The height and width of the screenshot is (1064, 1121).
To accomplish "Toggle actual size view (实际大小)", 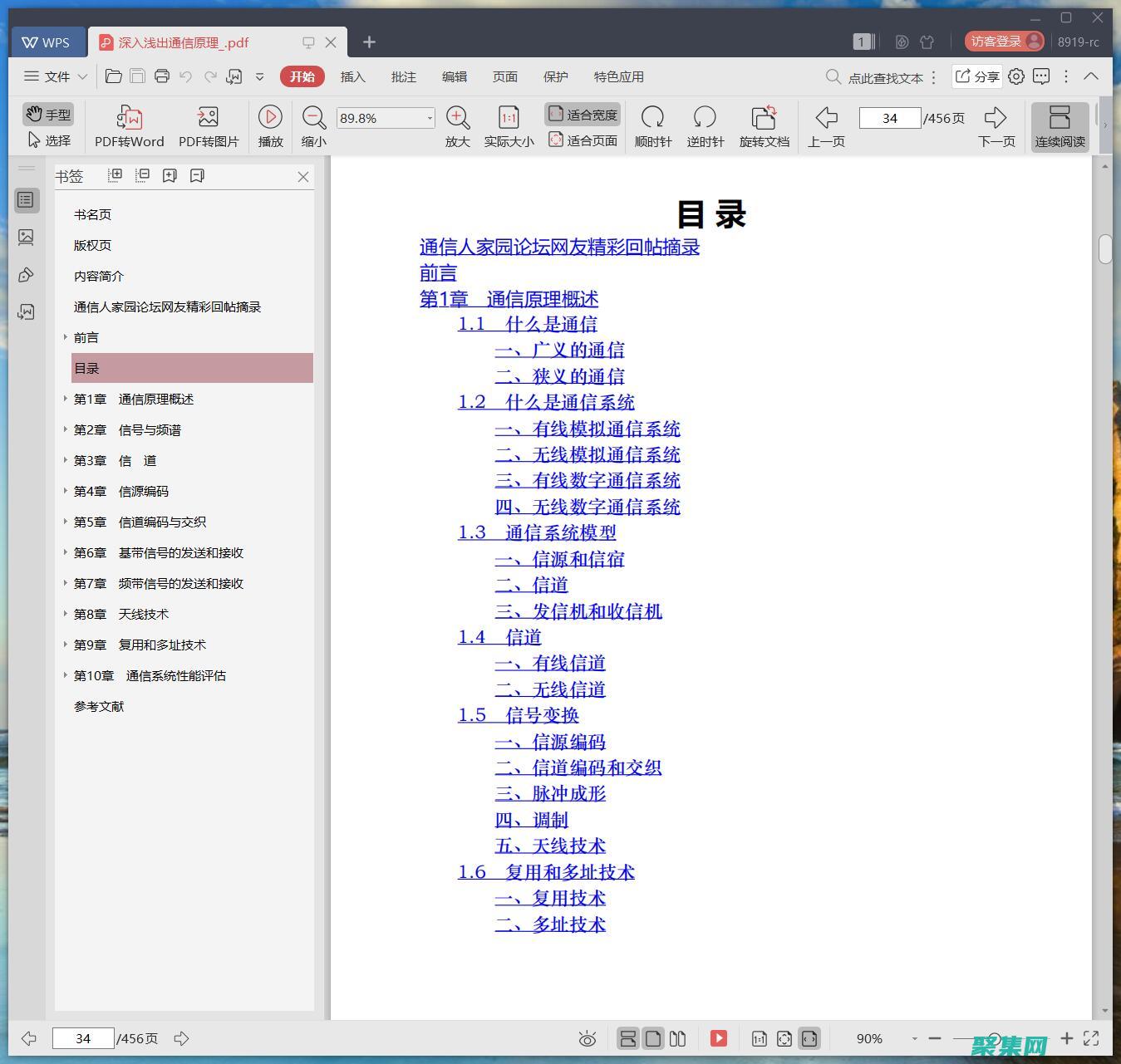I will (x=508, y=125).
